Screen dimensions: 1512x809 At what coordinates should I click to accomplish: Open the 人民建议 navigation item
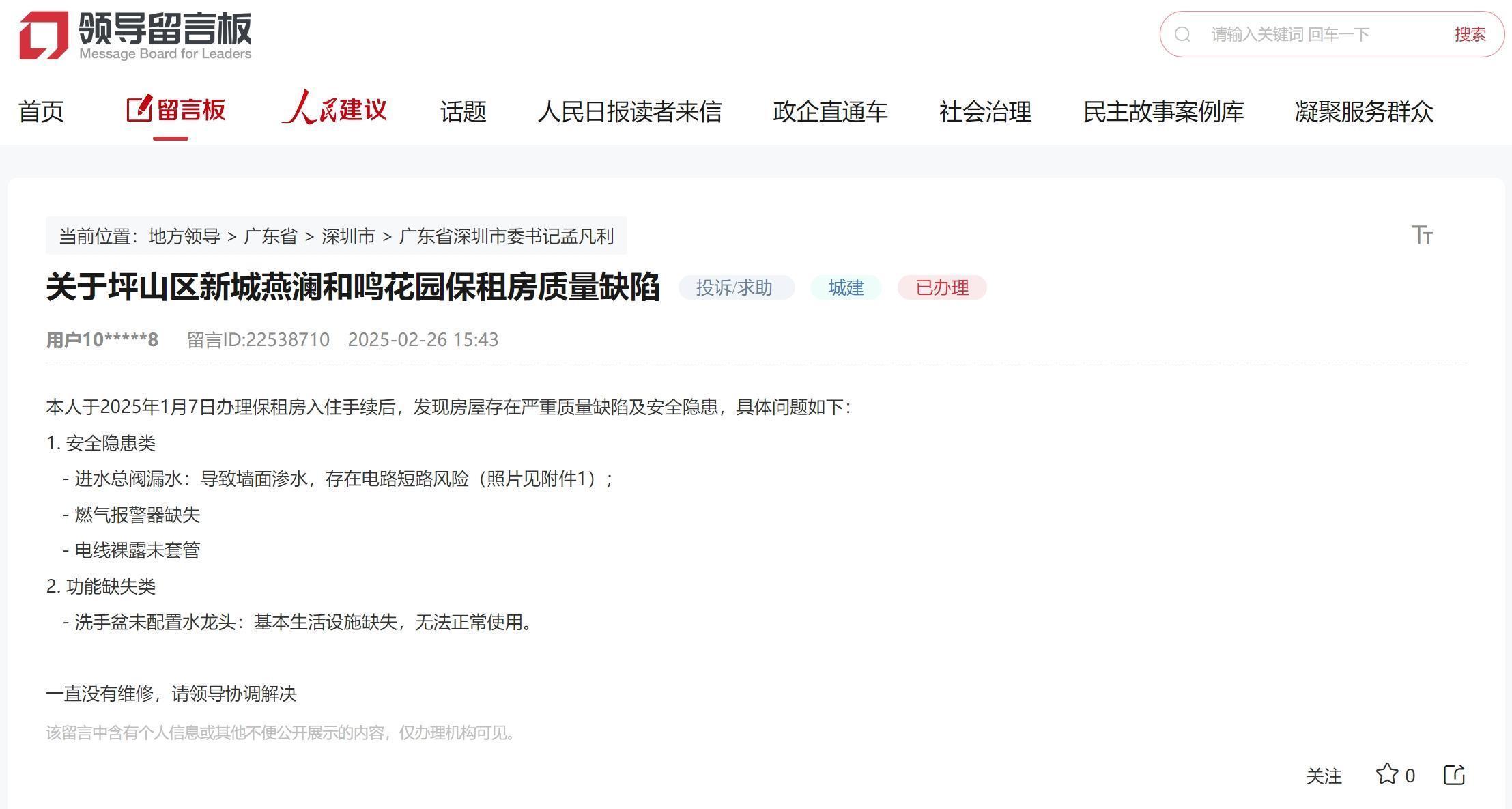click(x=334, y=109)
